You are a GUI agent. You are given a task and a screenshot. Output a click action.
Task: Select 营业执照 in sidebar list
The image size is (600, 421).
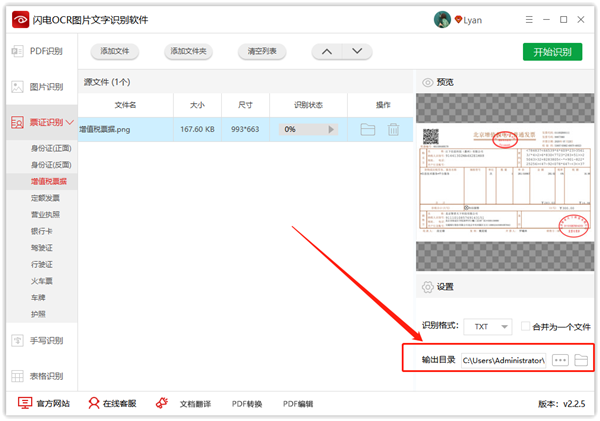[x=45, y=214]
